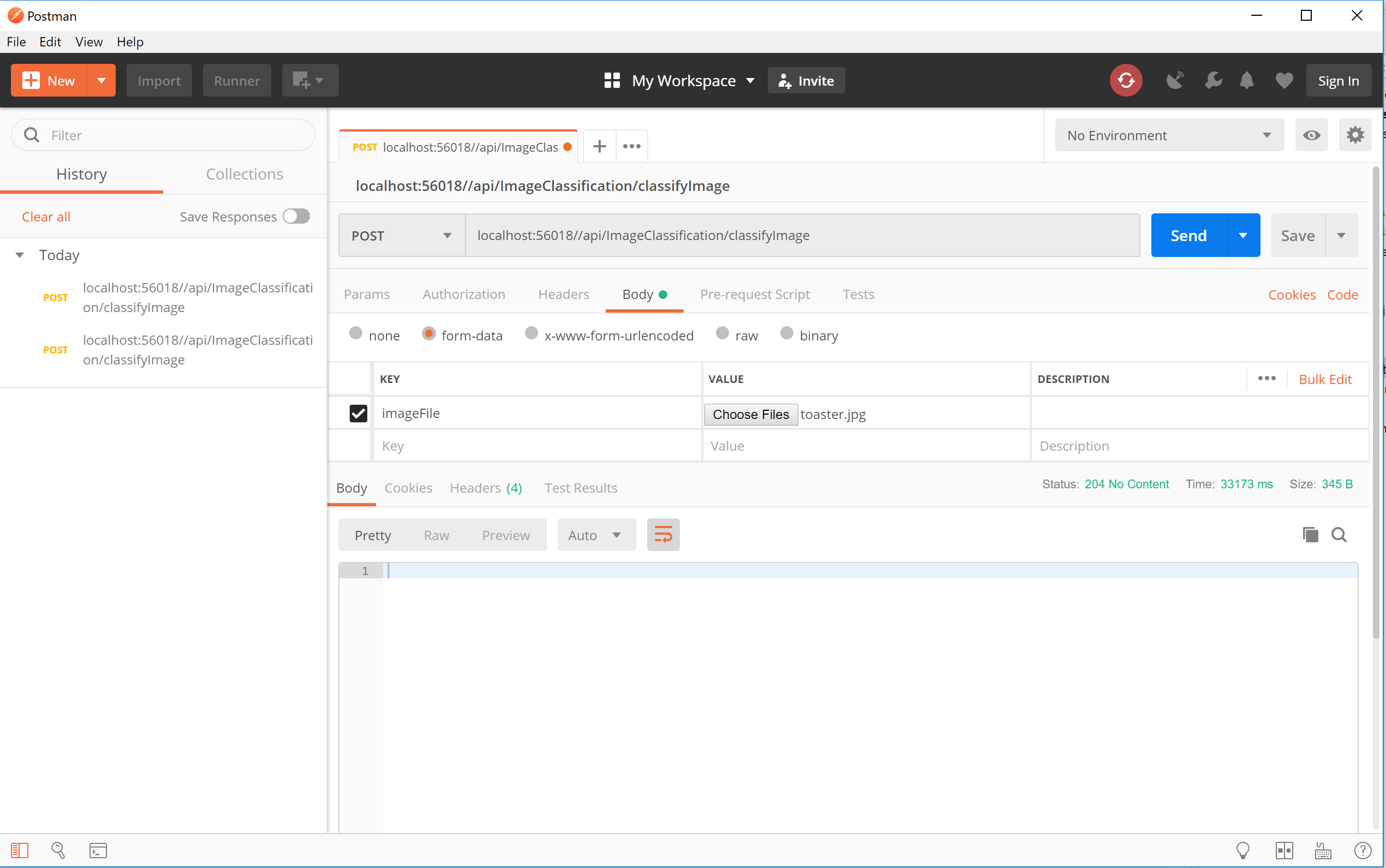Viewport: 1386px width, 868px height.
Task: Open the Help menu
Action: click(130, 42)
